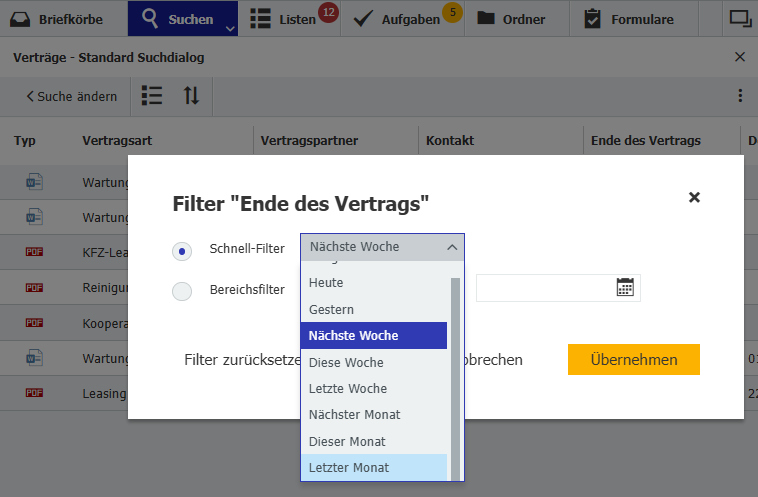Select the Schnell-Filter radio button
Image resolution: width=758 pixels, height=497 pixels.
point(182,252)
